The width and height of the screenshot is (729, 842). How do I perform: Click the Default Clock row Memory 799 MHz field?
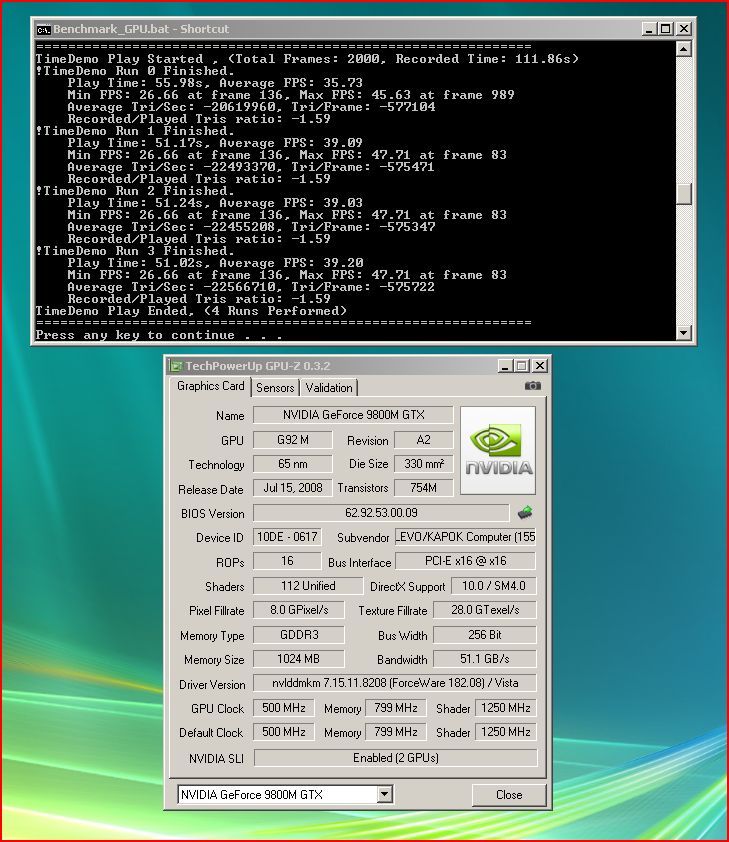click(396, 732)
